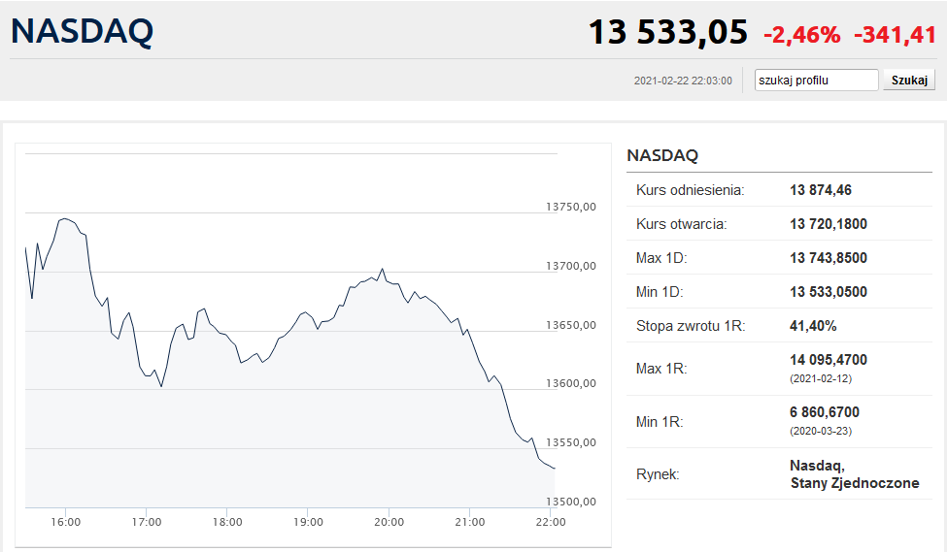Click the opening value 13 720,1800
The image size is (948, 552).
pos(828,224)
